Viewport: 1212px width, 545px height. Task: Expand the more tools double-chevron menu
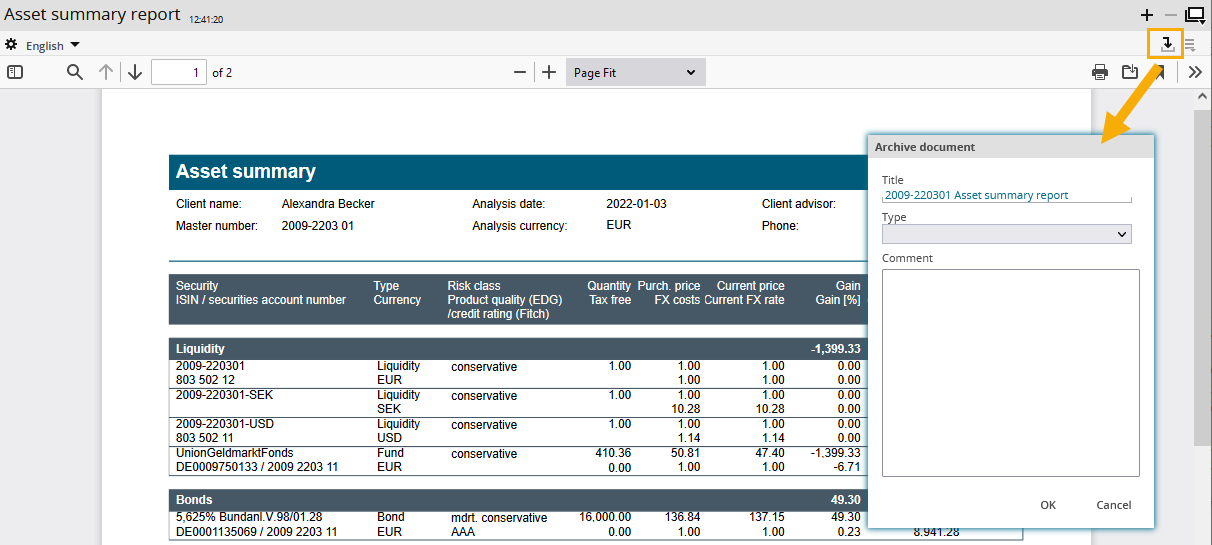pos(1195,72)
